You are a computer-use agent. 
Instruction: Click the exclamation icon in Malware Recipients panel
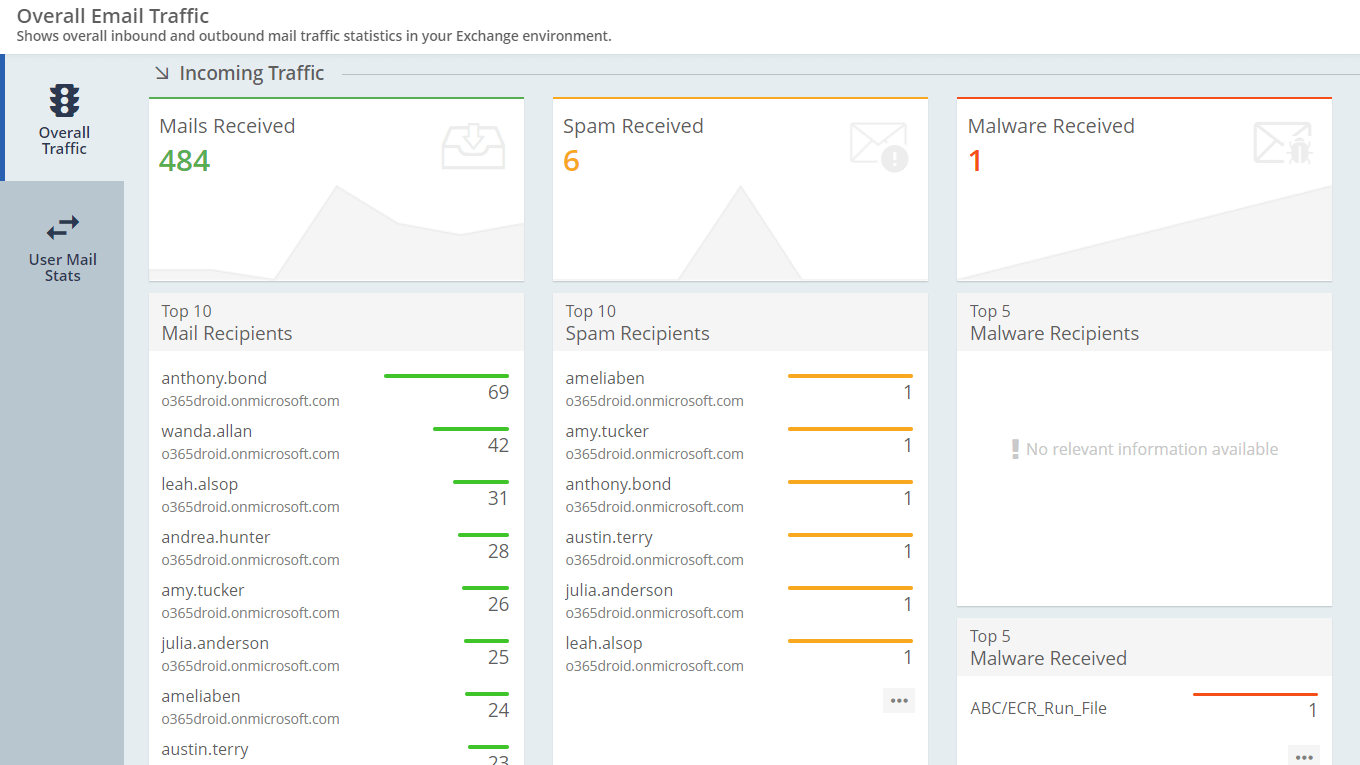(1015, 448)
